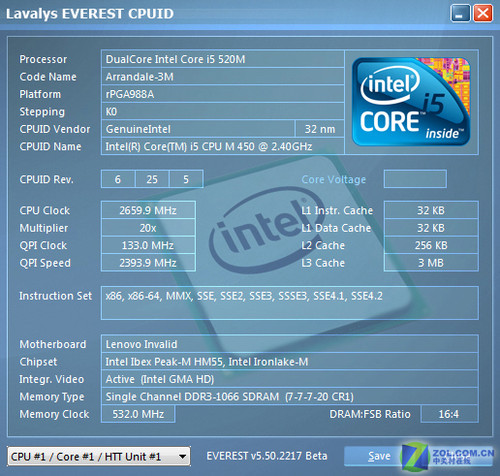Select the Multiplier 20x field
Screen dimensions: 500x476
148,228
